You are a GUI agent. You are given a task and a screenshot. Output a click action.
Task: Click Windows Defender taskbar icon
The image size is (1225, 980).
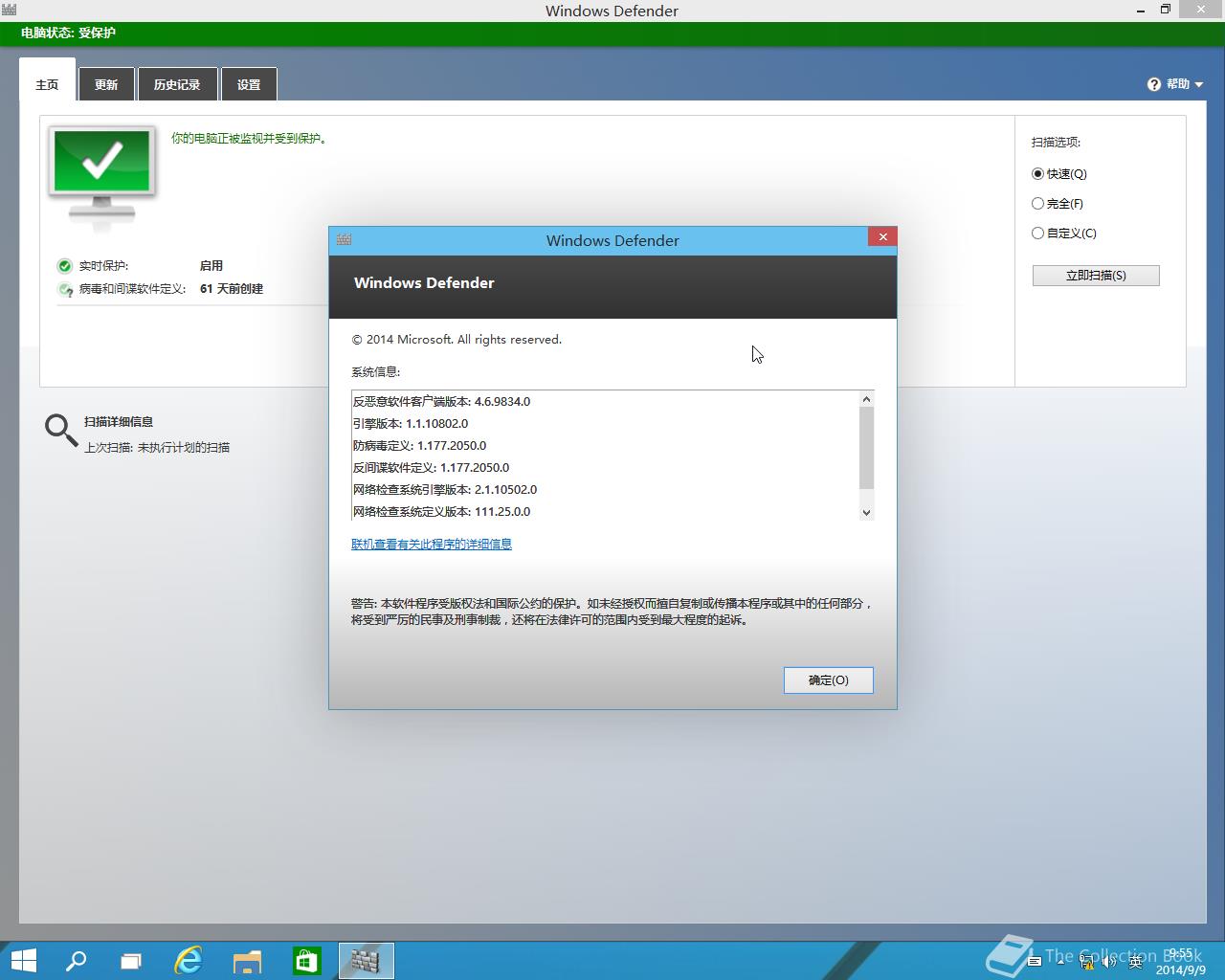366,960
